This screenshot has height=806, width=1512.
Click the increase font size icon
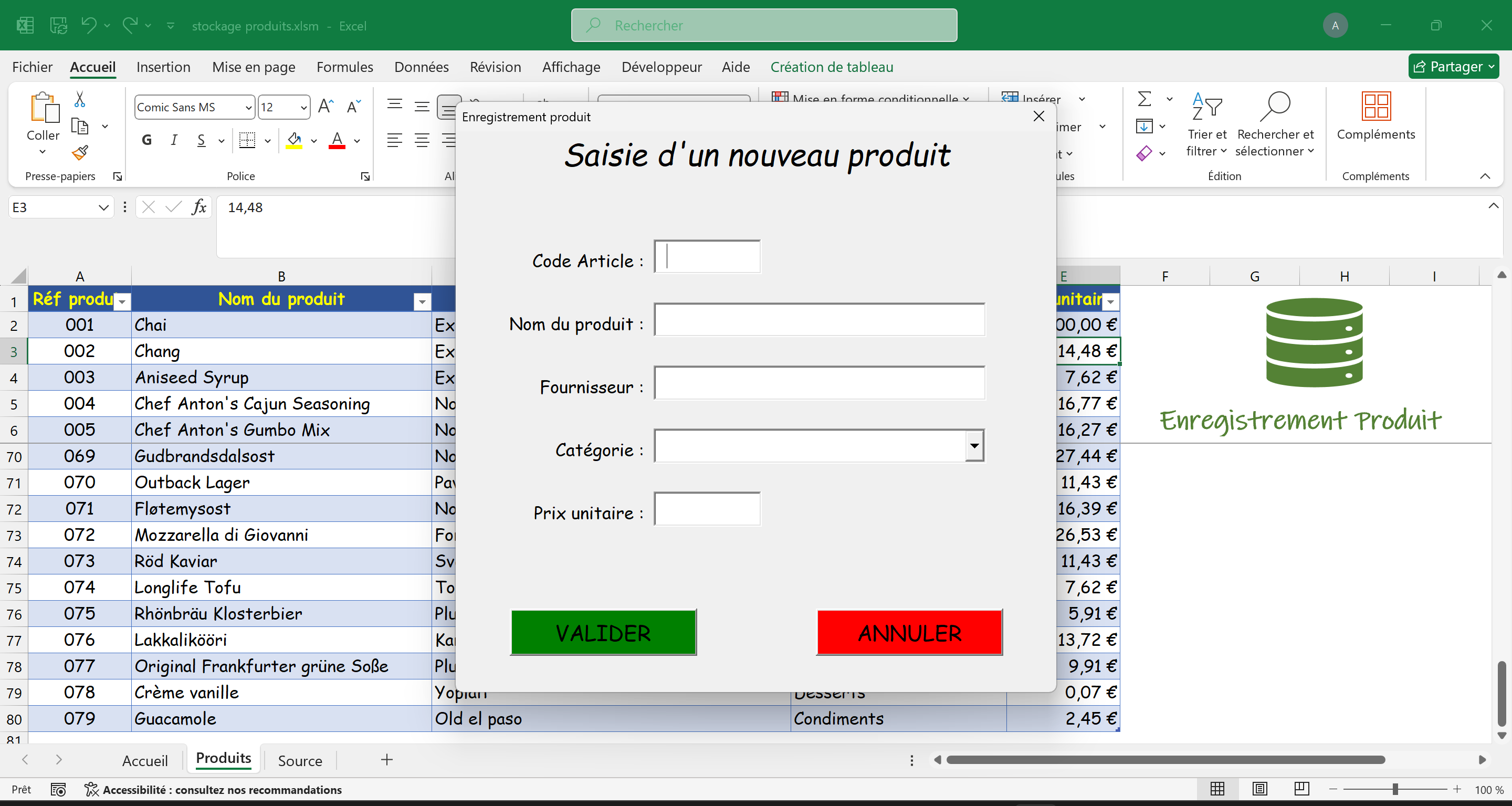pos(325,107)
